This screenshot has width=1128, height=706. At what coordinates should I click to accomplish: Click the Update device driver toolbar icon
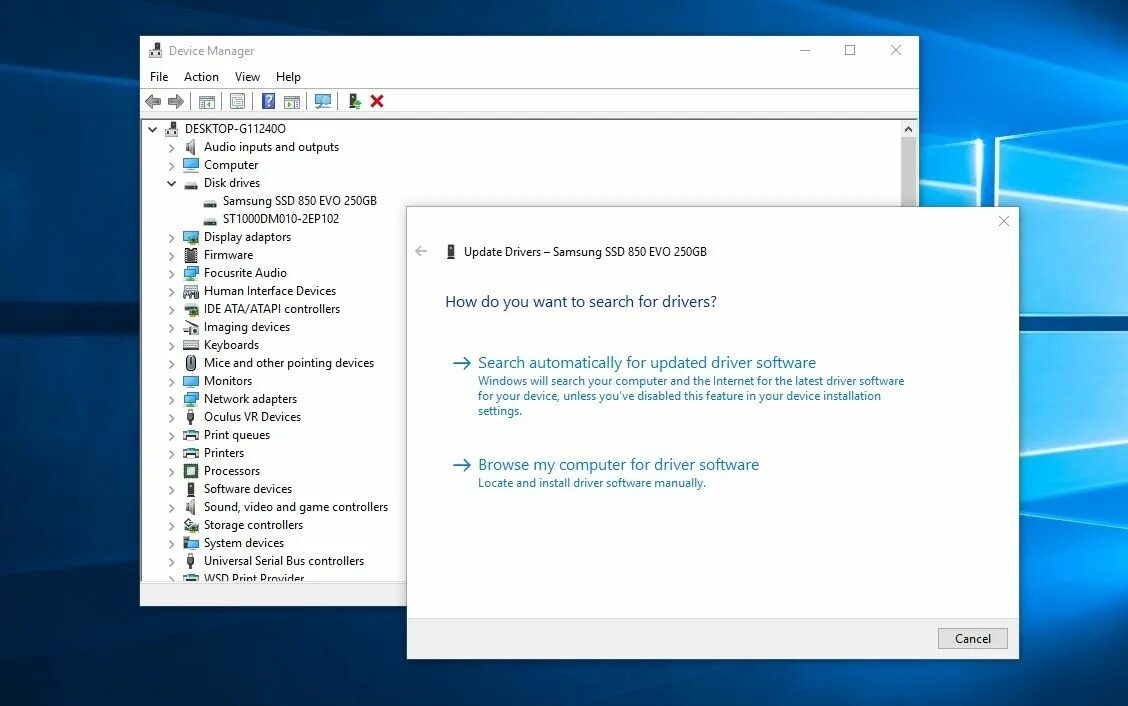(354, 101)
